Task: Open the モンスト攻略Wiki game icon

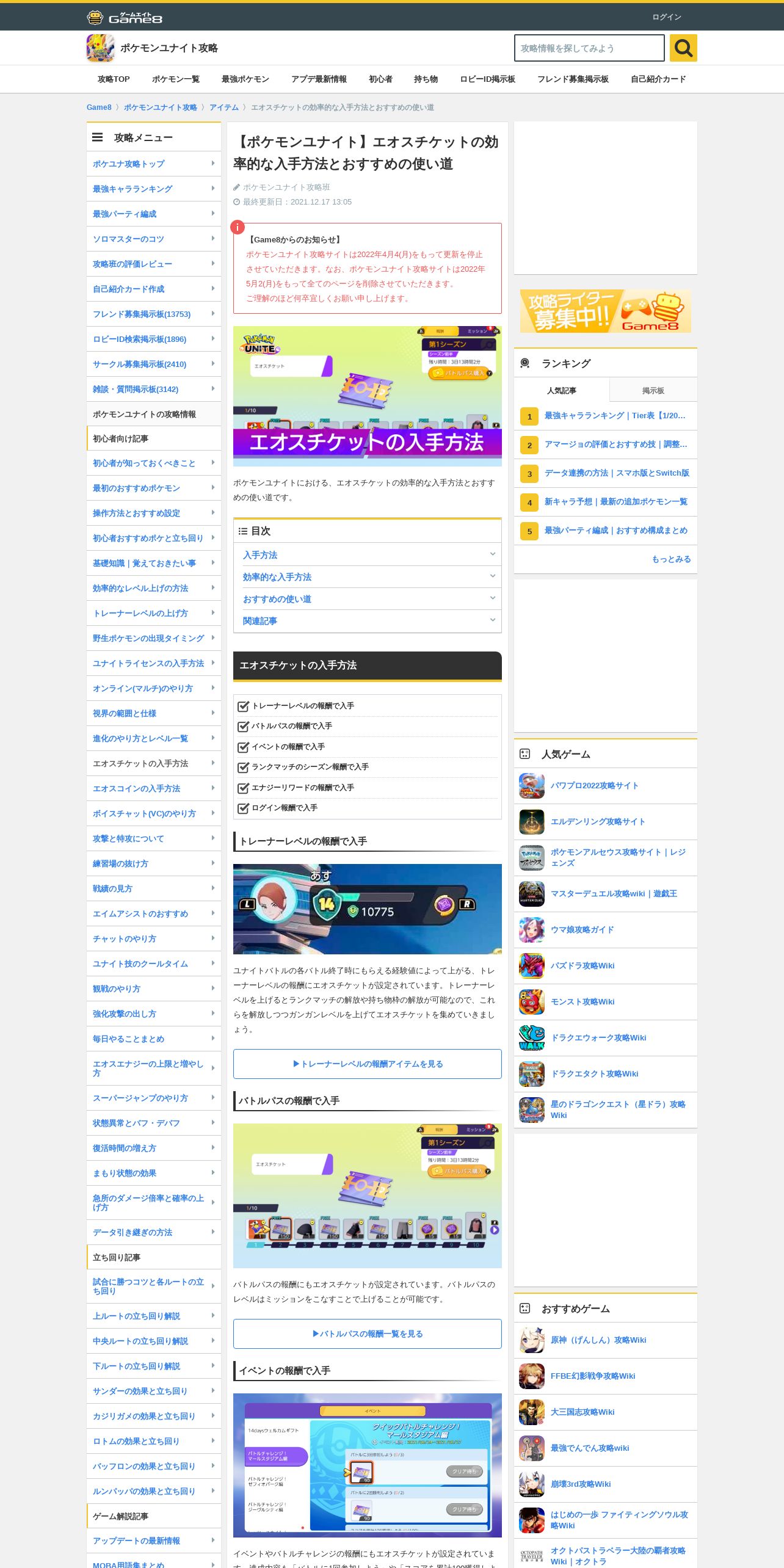Action: (532, 1002)
